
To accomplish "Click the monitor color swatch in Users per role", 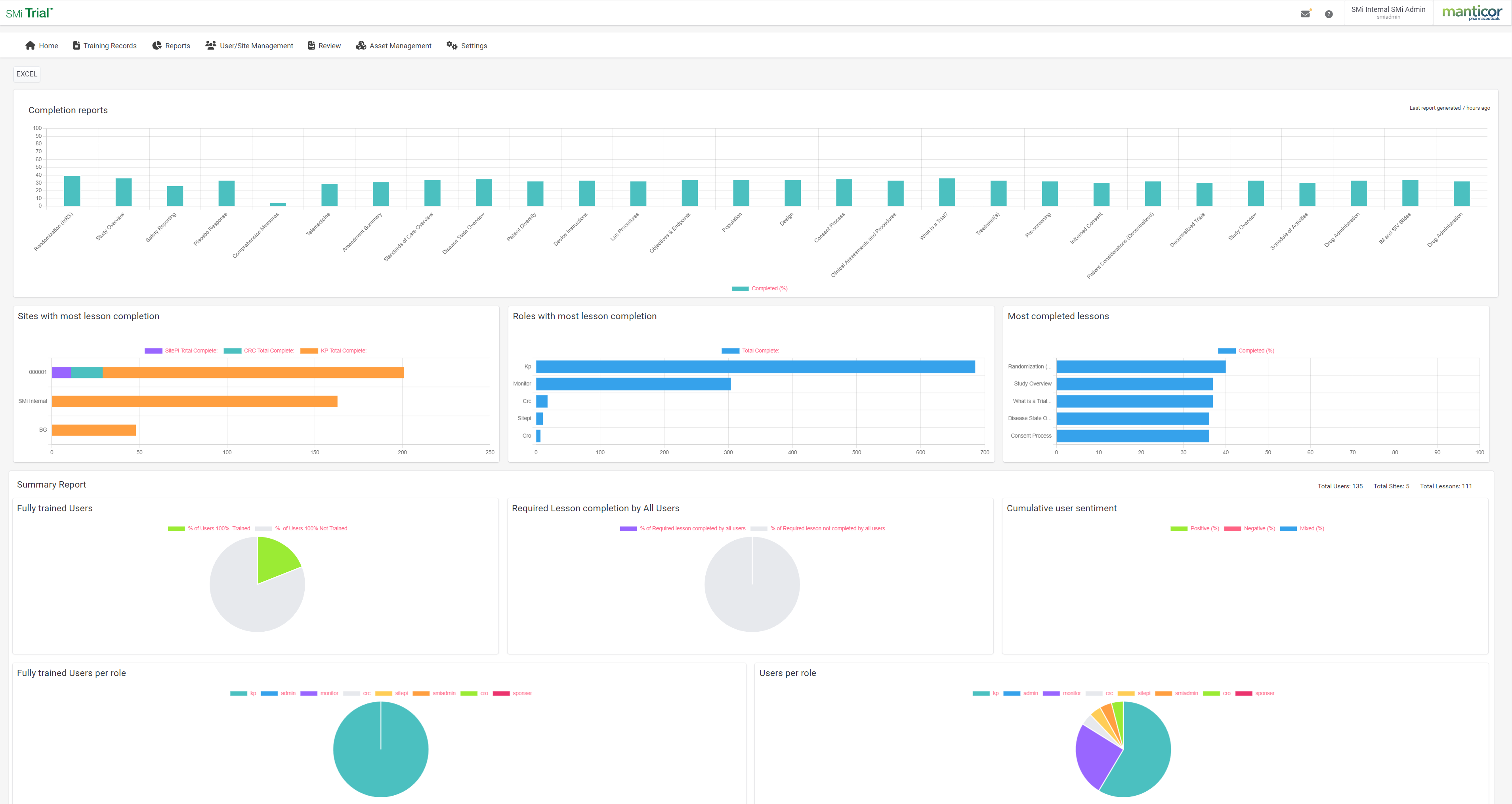I will pyautogui.click(x=1051, y=693).
